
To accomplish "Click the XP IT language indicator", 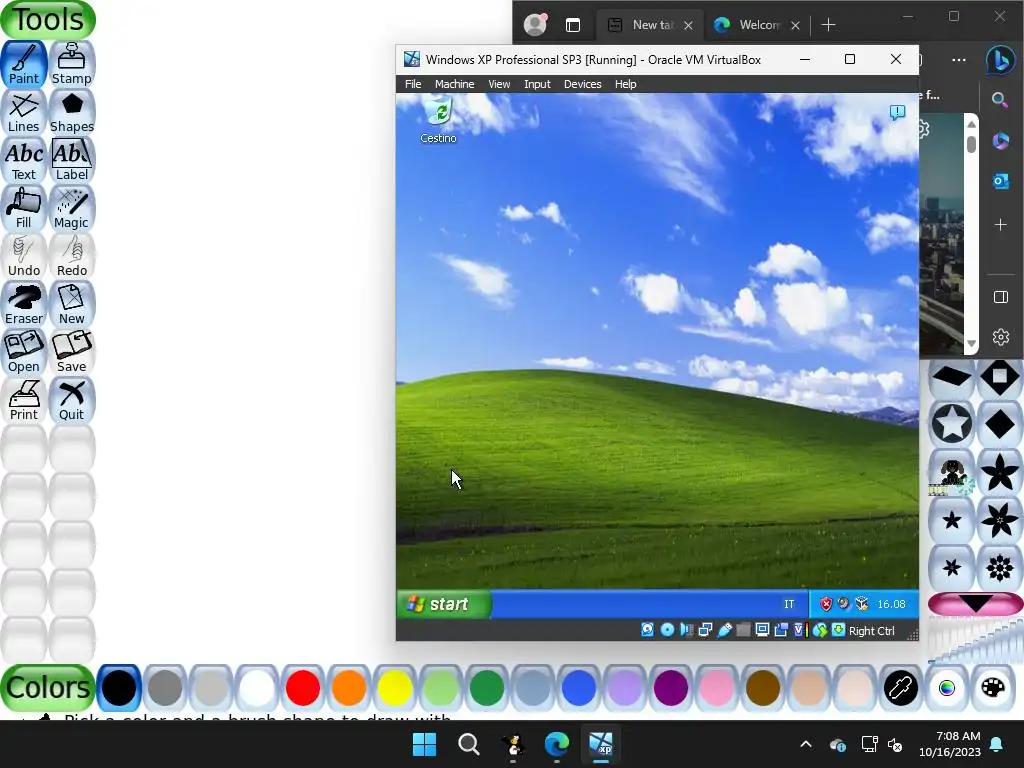I will [x=789, y=604].
